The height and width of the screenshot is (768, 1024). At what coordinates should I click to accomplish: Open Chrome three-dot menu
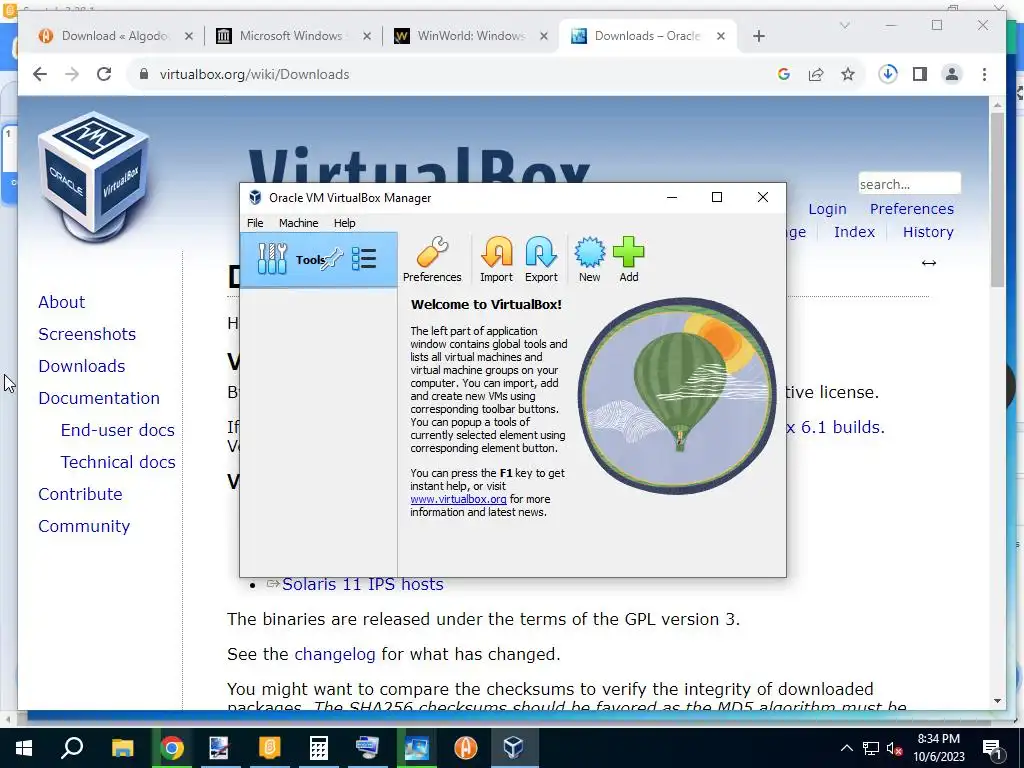click(x=984, y=74)
